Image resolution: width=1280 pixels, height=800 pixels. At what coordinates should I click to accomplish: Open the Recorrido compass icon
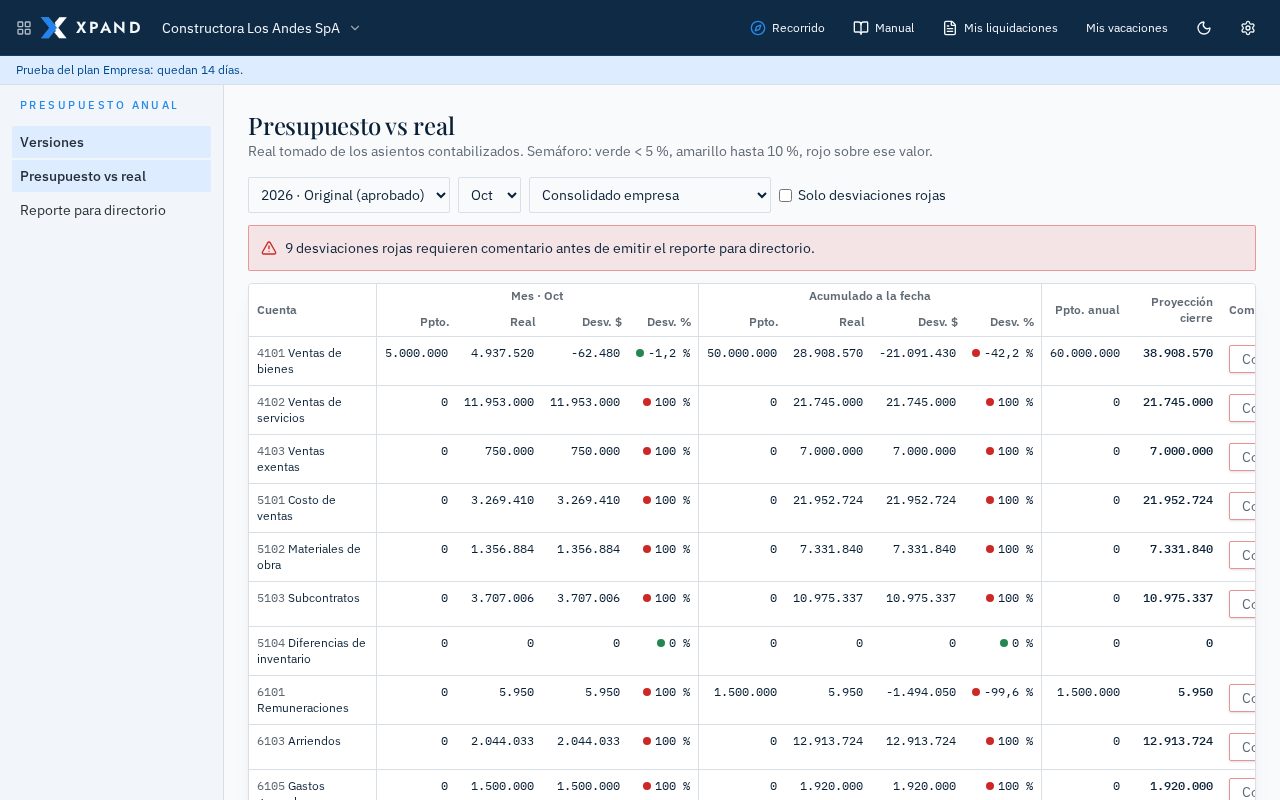(758, 28)
